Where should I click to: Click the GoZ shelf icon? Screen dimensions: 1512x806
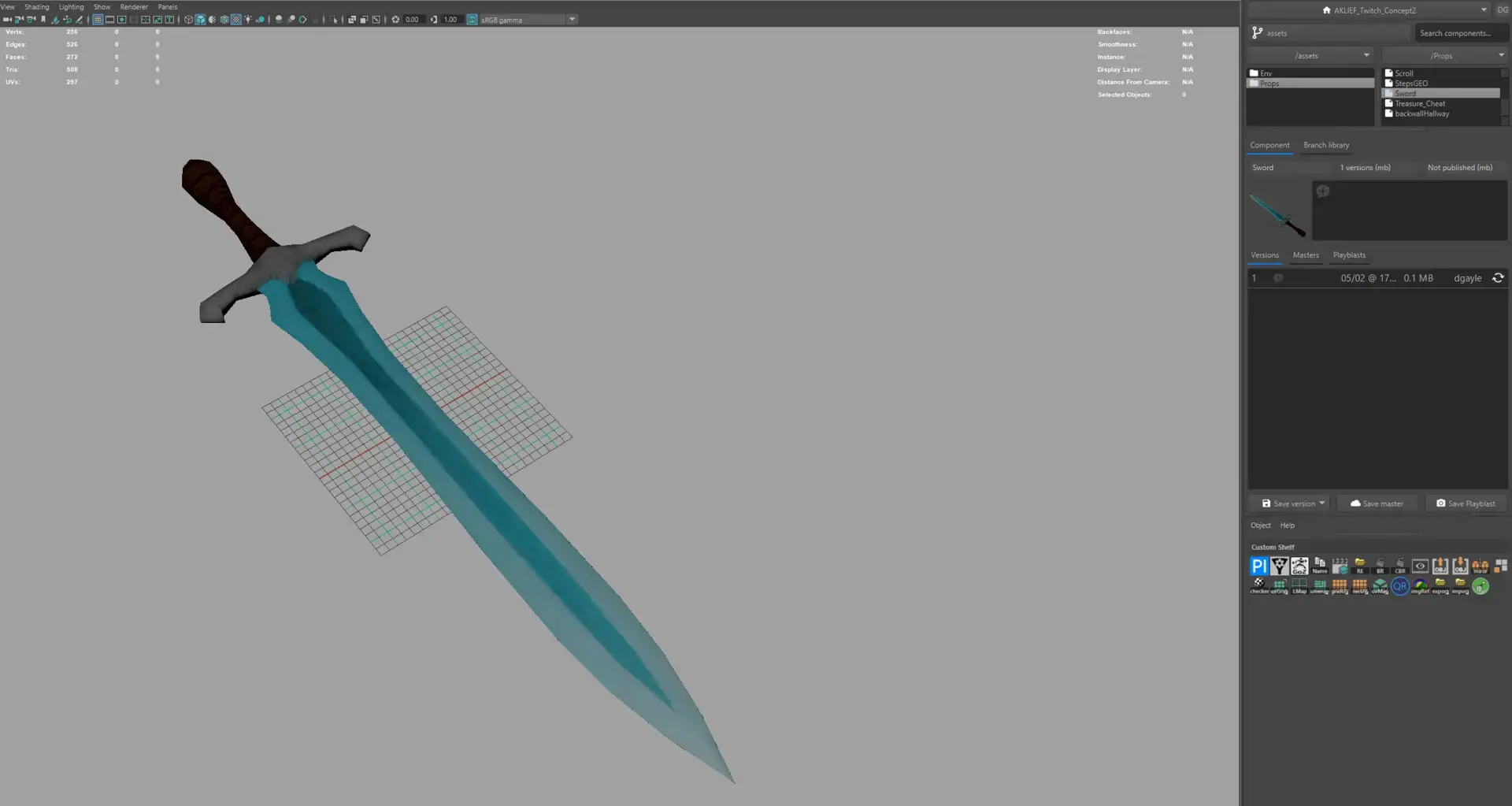(1299, 566)
